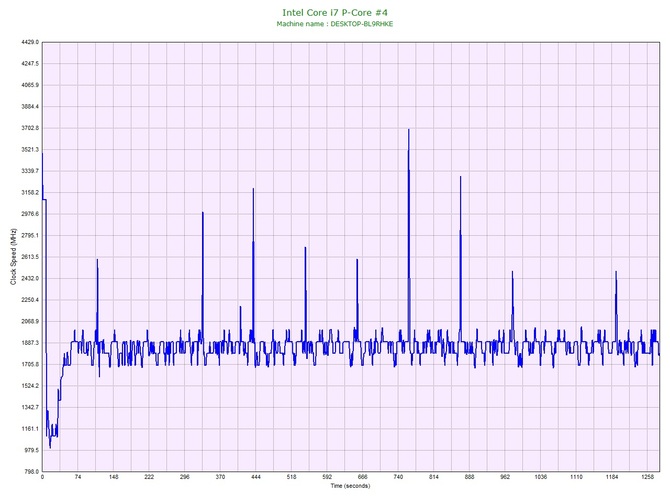Click the x-axis tick label 518

(291, 477)
